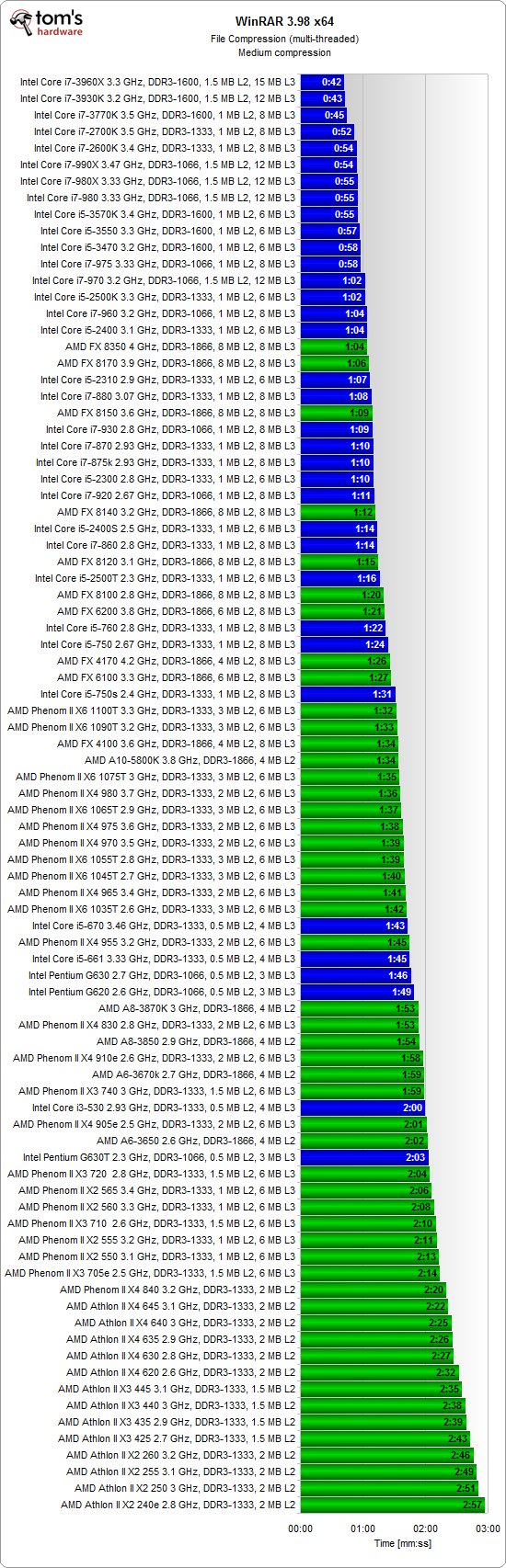
Task: Click the Intel Core i7-875k 2.93 GHz label
Action: [166, 462]
